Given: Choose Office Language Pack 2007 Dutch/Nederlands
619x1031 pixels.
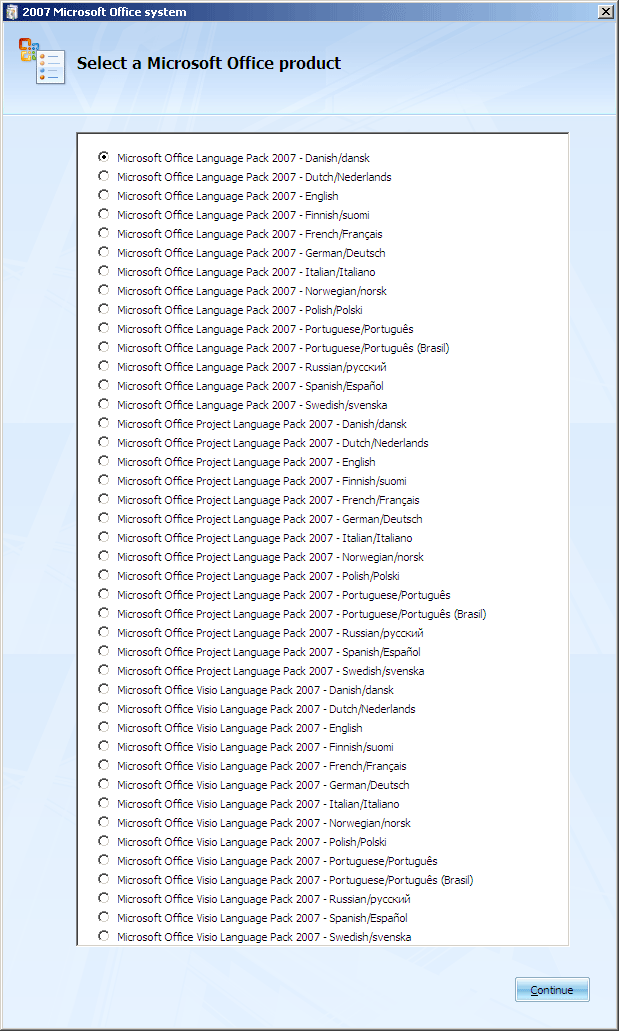Looking at the screenshot, I should 103,176.
